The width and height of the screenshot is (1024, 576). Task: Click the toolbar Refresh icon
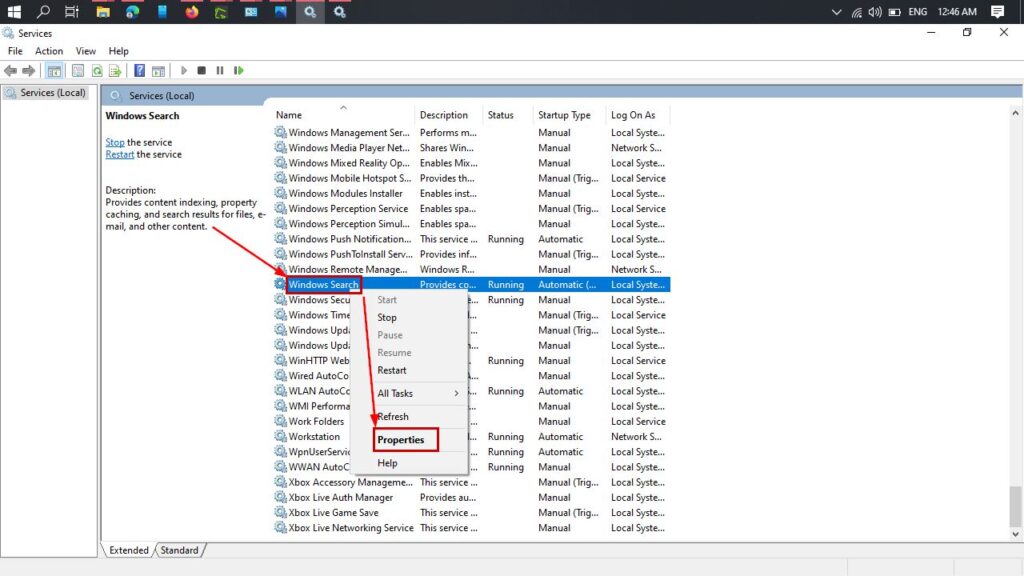97,71
